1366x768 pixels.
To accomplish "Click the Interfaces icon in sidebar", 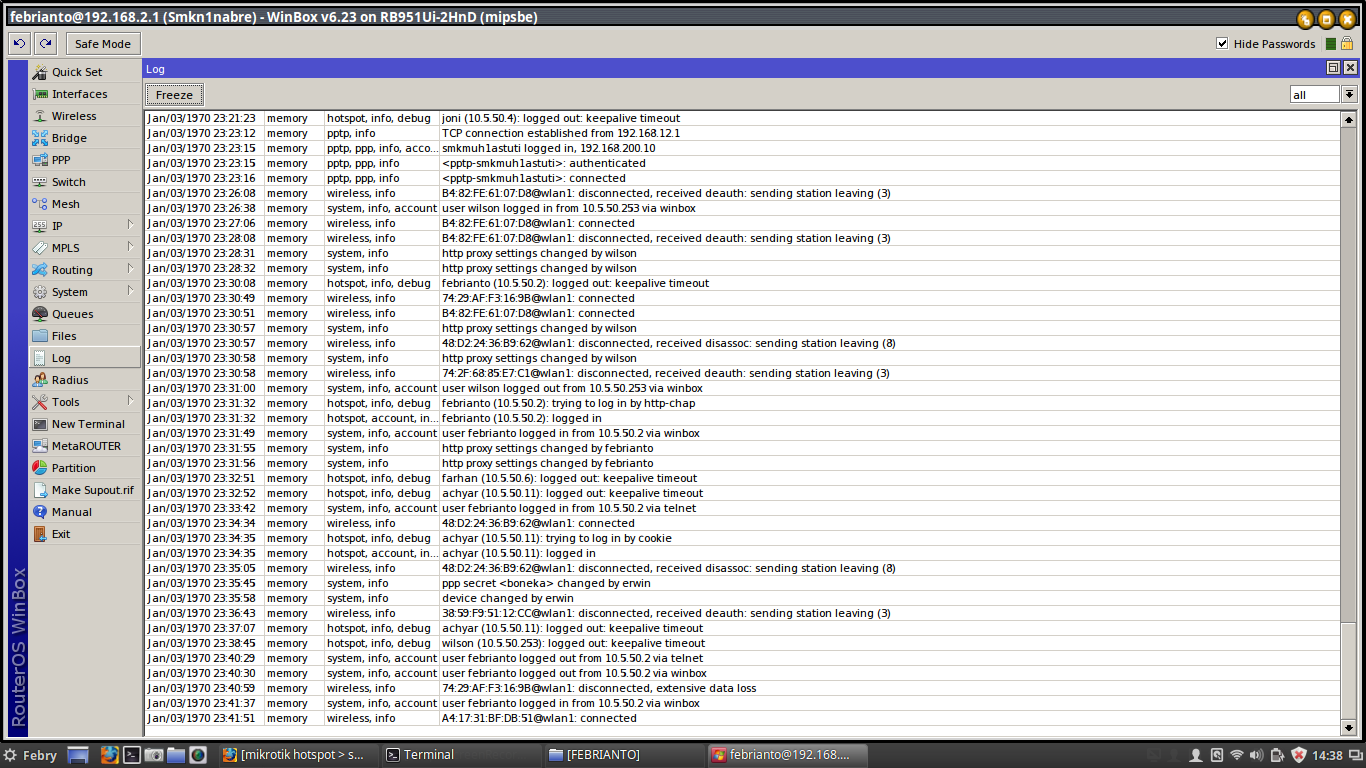I will click(x=40, y=94).
